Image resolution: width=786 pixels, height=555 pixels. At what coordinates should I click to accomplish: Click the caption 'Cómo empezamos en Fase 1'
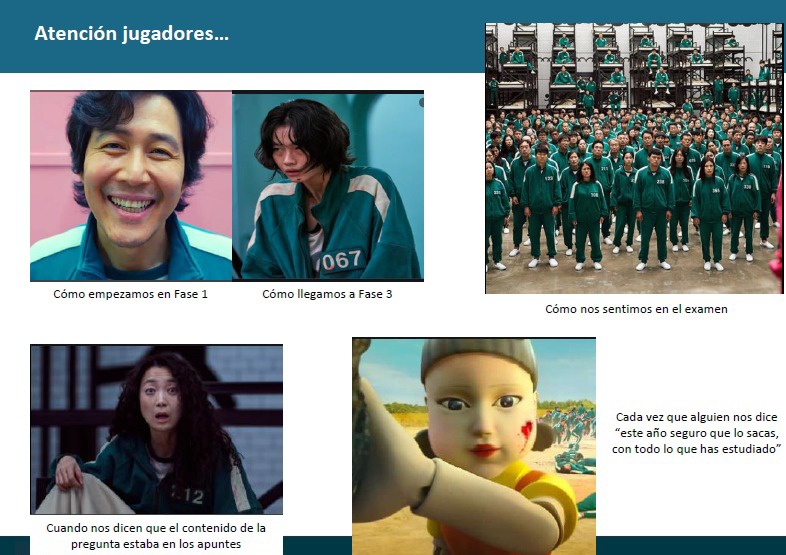tap(130, 294)
